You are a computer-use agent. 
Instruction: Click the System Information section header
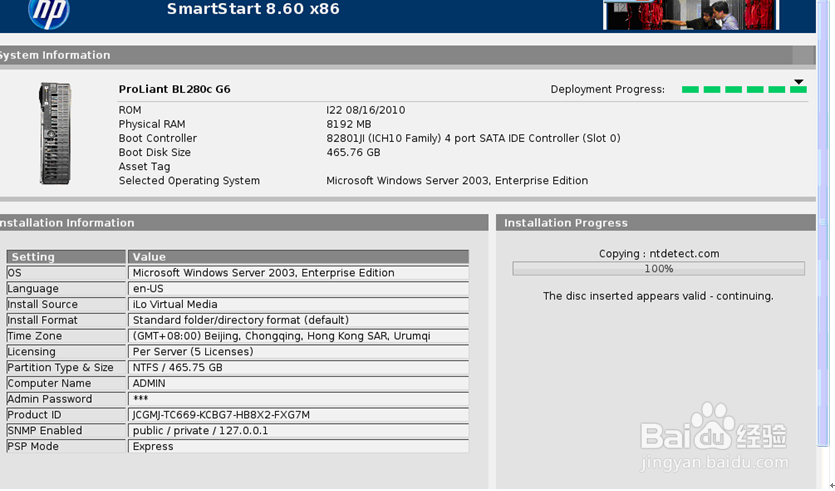(x=407, y=55)
